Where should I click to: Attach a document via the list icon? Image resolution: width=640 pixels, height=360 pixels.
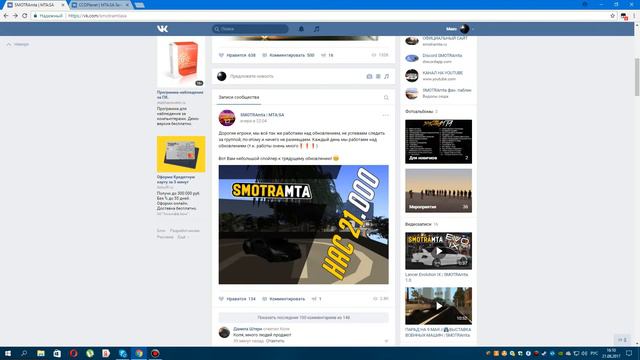(378, 76)
